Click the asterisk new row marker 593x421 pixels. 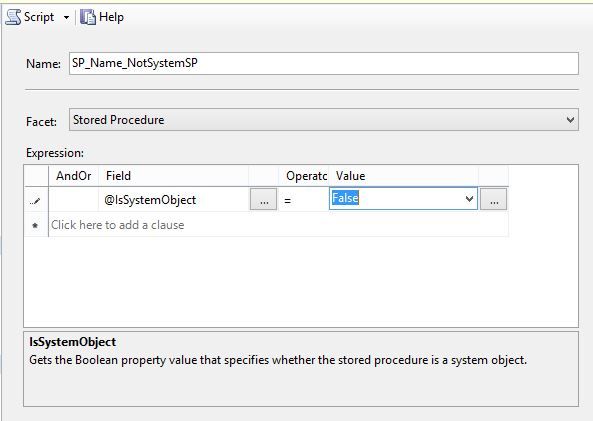[36, 225]
